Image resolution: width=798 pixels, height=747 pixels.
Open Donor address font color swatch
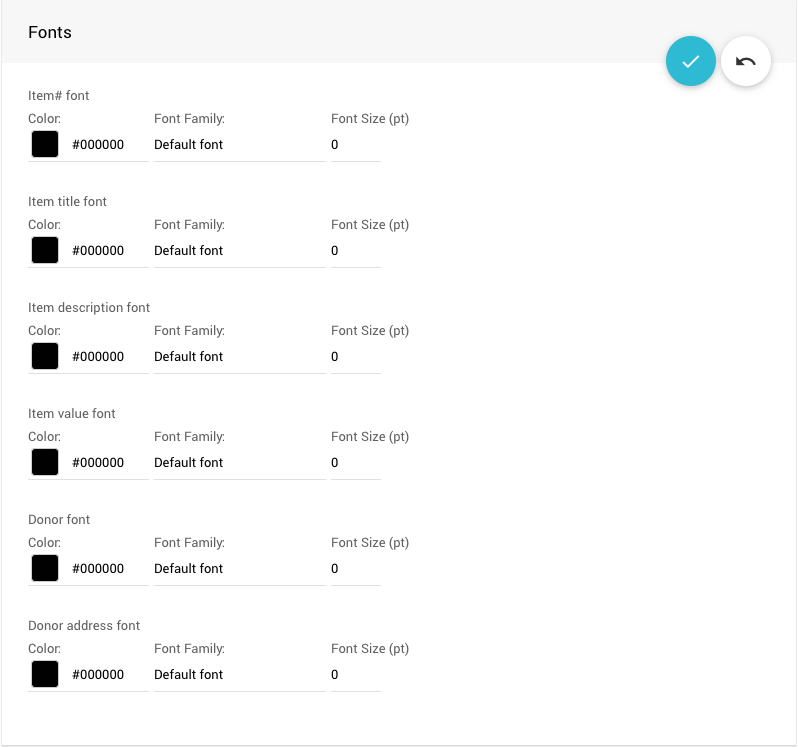(45, 674)
